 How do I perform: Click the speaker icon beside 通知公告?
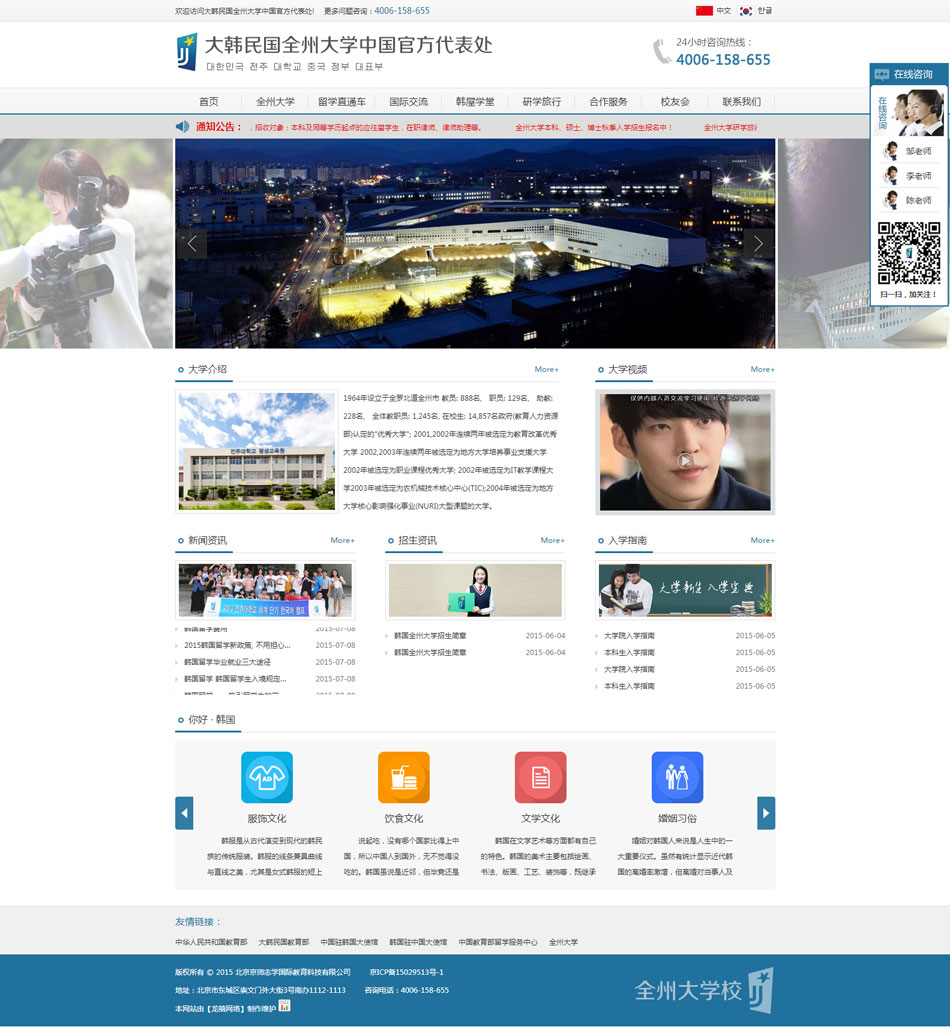click(182, 127)
